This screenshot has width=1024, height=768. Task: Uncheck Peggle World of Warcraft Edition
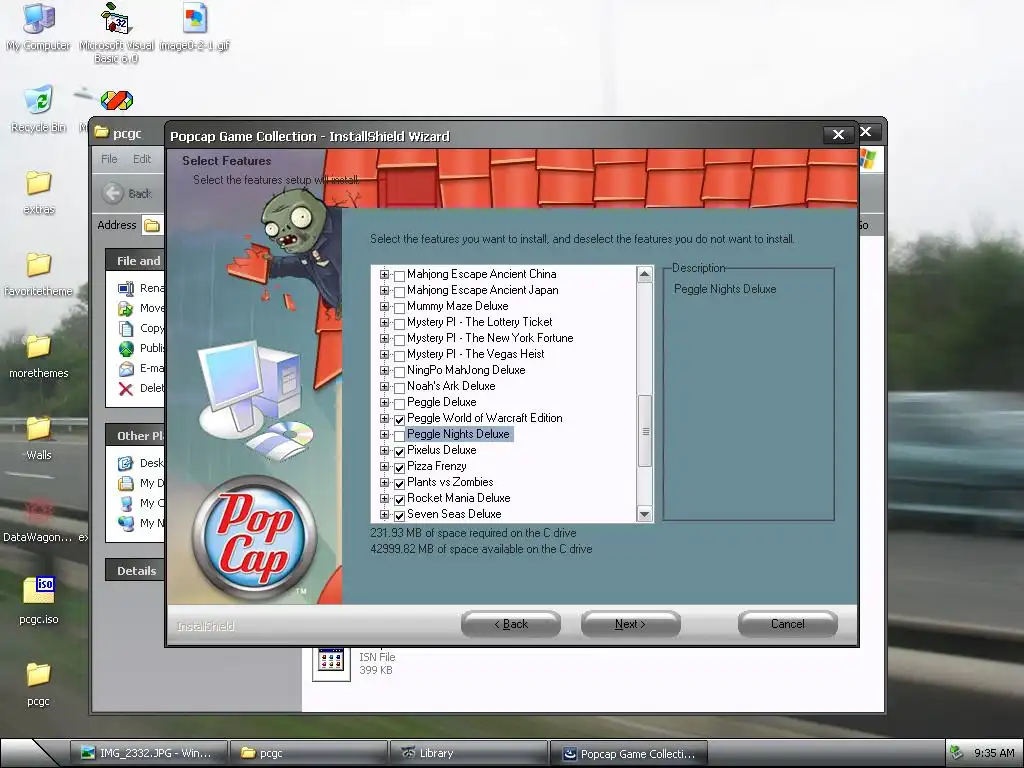tap(400, 419)
